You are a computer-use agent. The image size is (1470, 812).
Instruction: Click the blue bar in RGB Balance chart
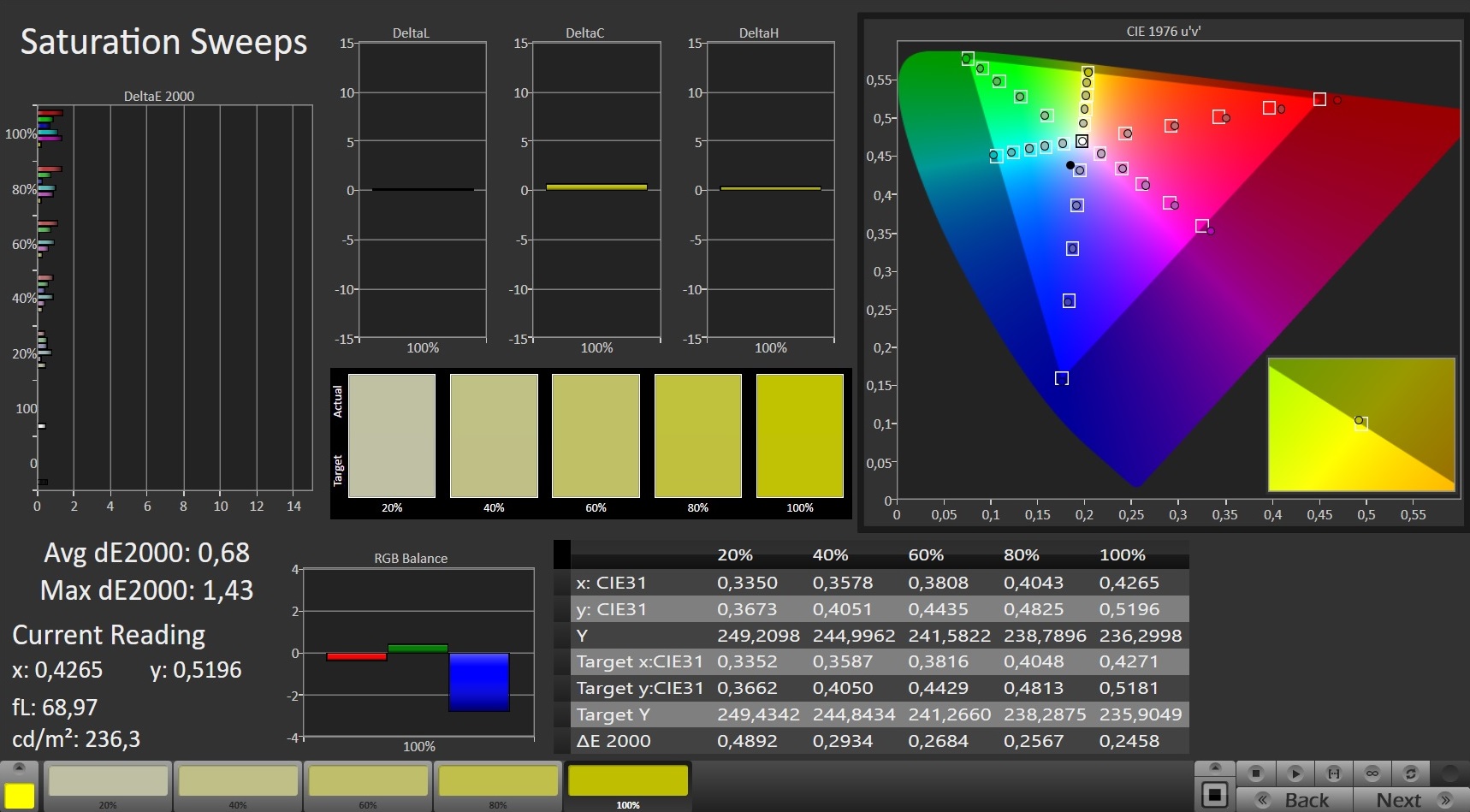tap(478, 682)
